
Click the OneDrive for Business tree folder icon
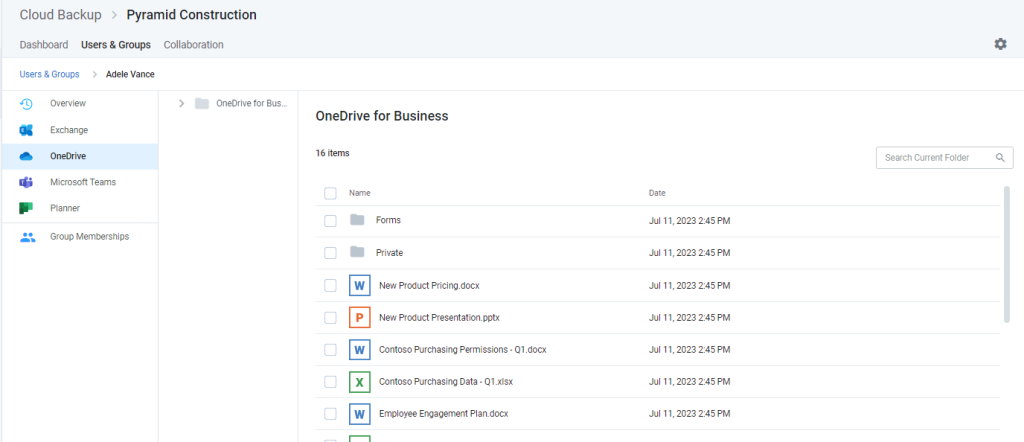(202, 103)
